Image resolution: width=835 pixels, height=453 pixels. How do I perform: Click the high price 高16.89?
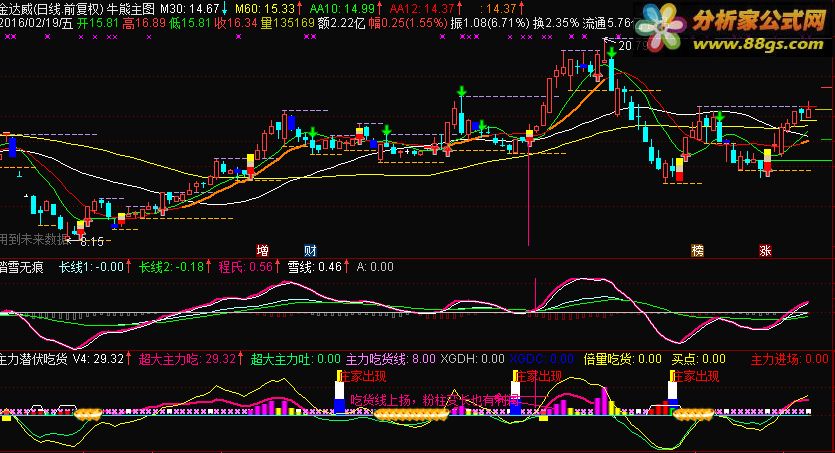coord(144,23)
